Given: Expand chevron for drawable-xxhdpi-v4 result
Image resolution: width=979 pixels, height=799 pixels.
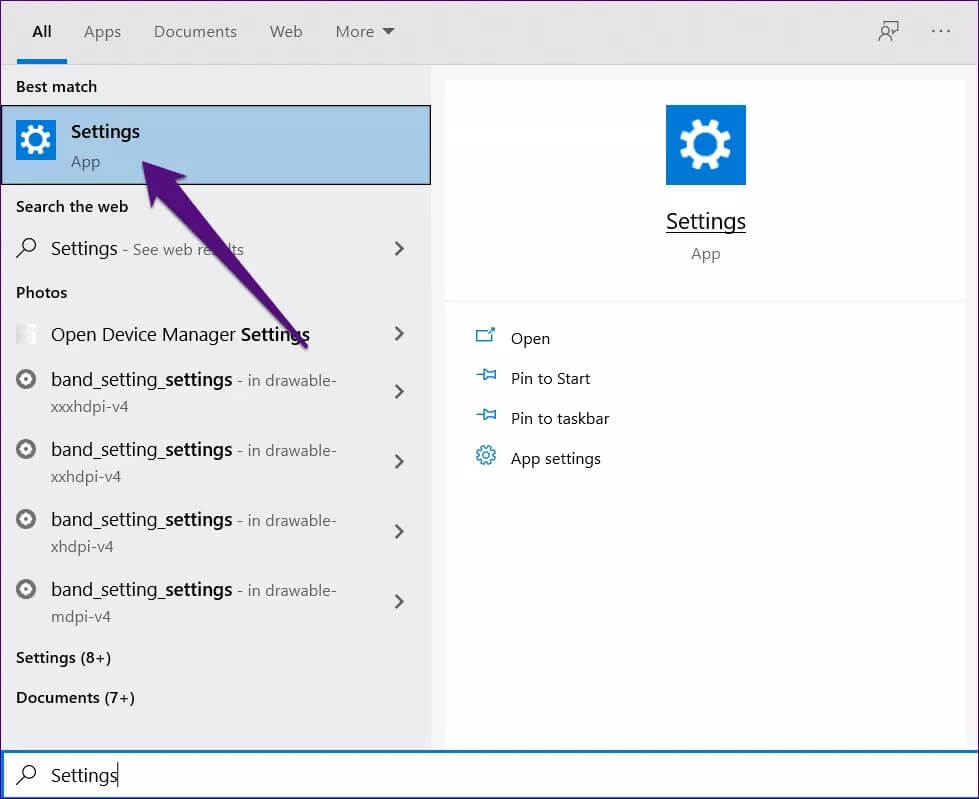Looking at the screenshot, I should [x=400, y=461].
